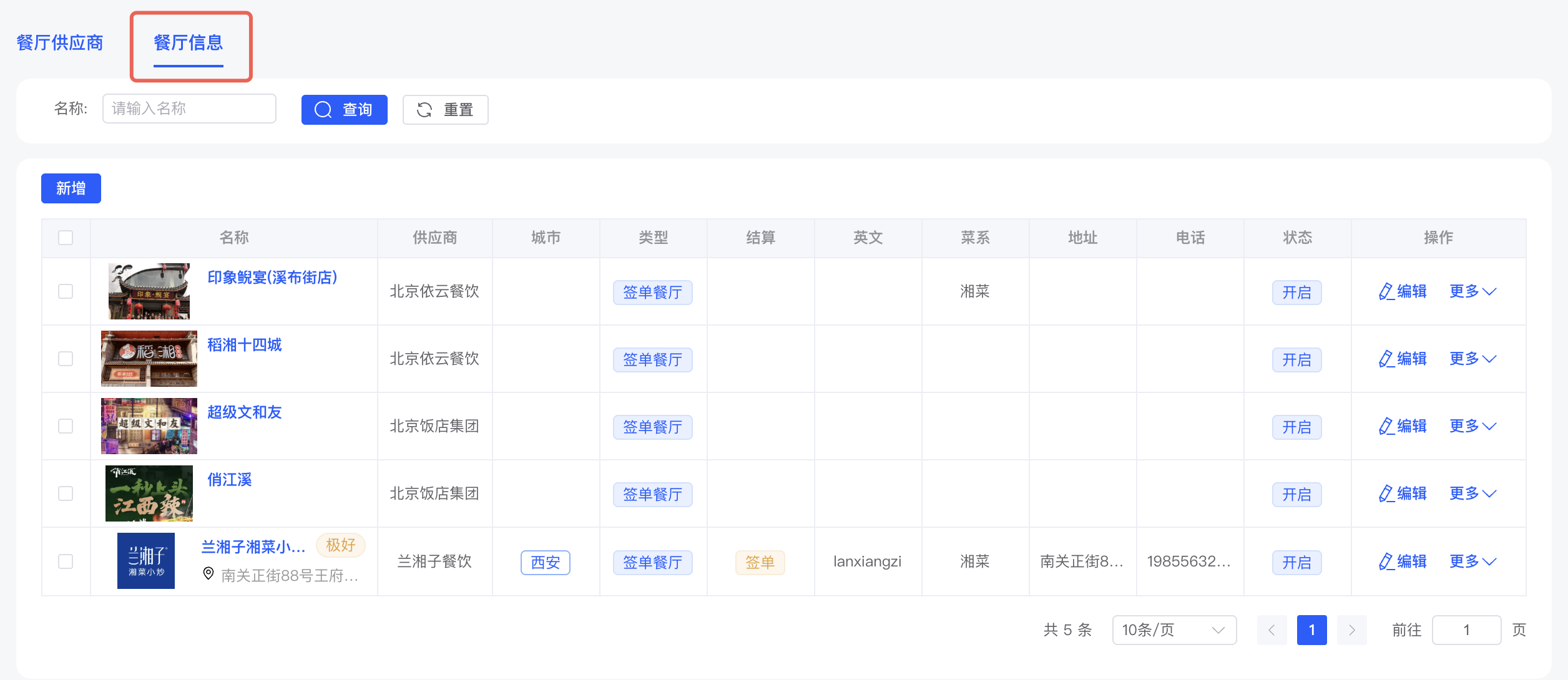Click the 新增 button
The width and height of the screenshot is (1568, 680).
71,188
